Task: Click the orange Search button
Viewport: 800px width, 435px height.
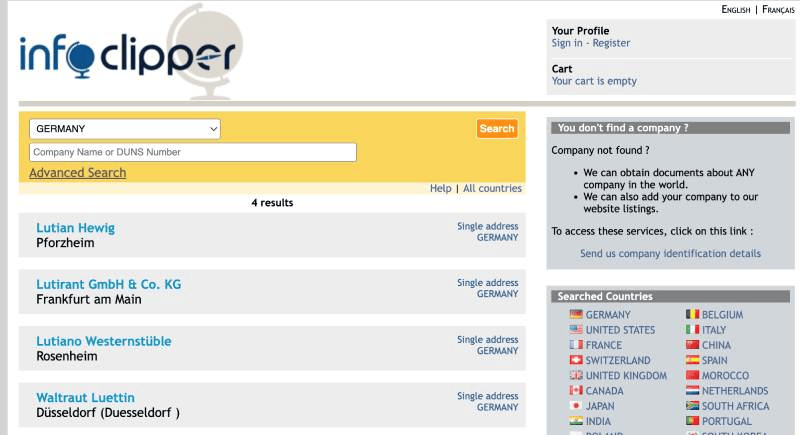Action: (x=497, y=129)
